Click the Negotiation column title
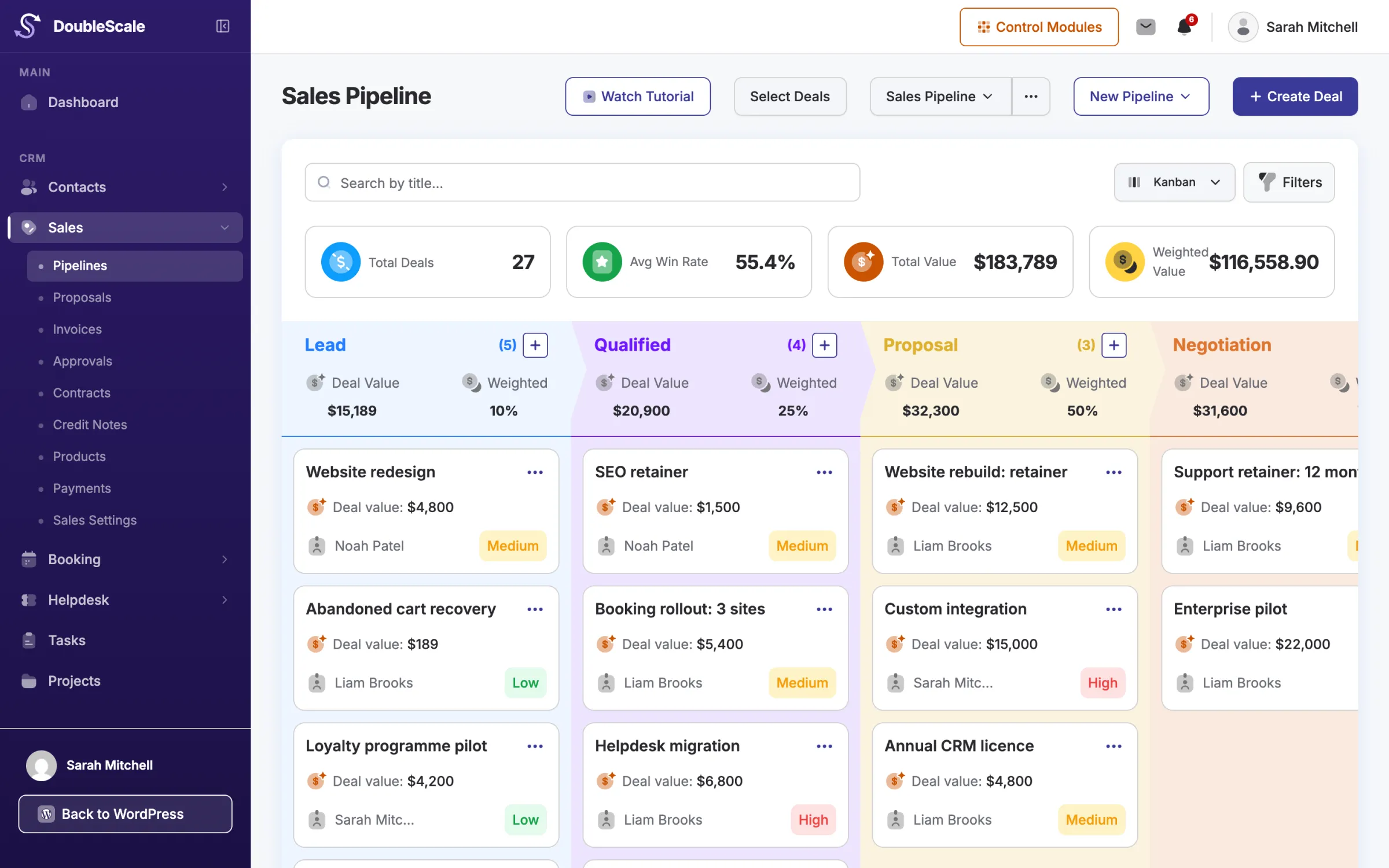The height and width of the screenshot is (868, 1389). click(x=1222, y=345)
